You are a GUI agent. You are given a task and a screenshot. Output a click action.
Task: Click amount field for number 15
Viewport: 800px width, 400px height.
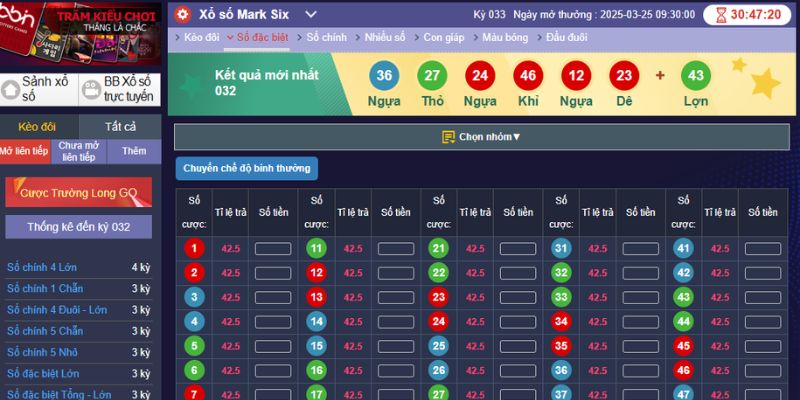(396, 346)
